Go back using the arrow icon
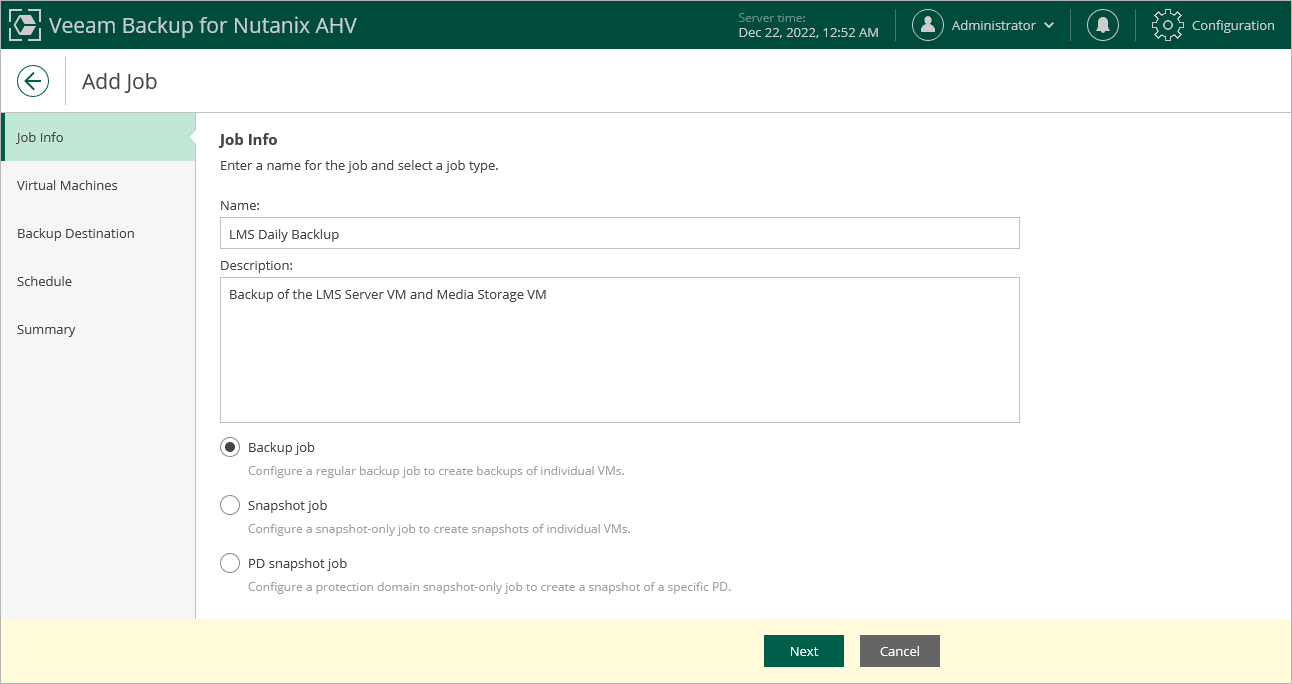1292x684 pixels. (x=33, y=81)
